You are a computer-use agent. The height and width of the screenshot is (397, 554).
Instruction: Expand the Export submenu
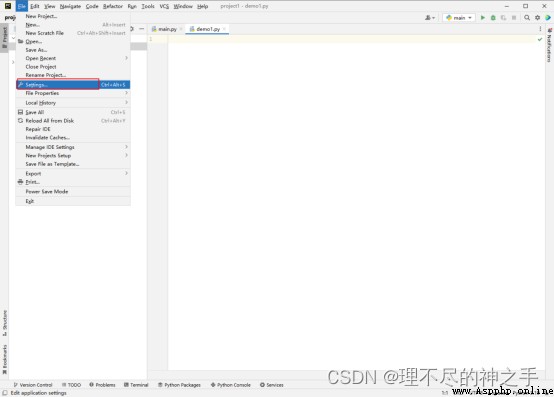(73, 174)
